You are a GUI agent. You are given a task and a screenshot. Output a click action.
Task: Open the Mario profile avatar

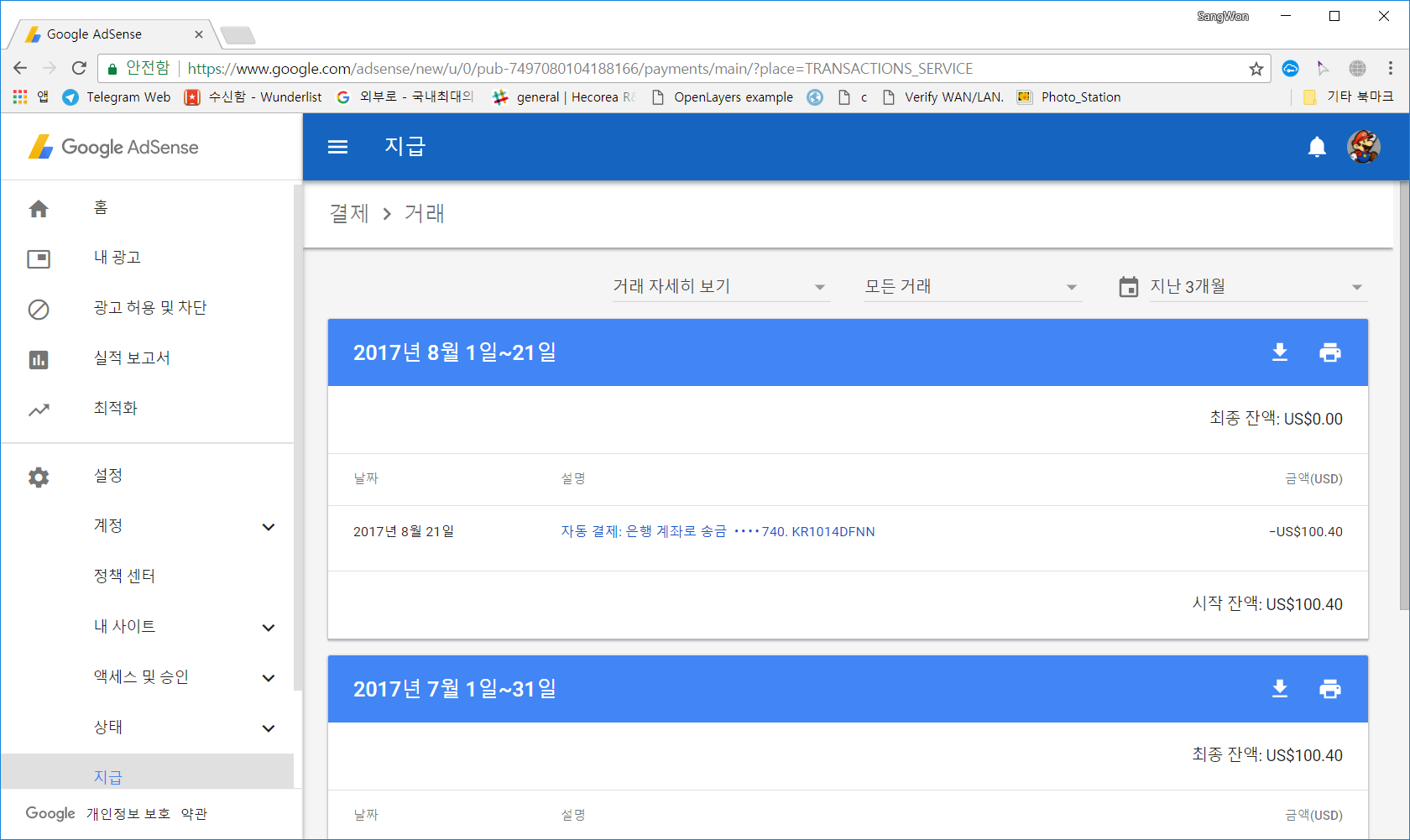click(1363, 147)
